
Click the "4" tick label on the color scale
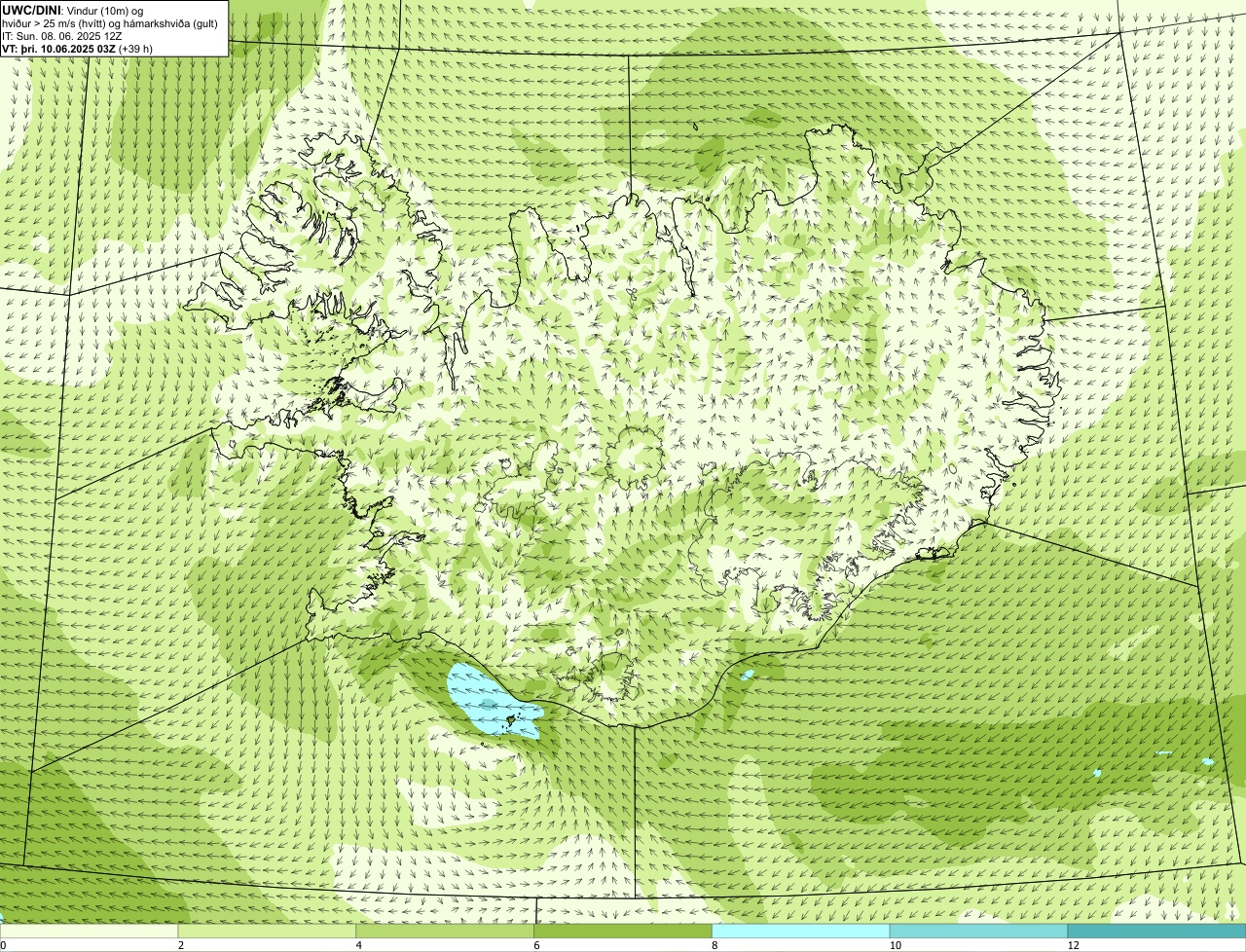[x=358, y=945]
